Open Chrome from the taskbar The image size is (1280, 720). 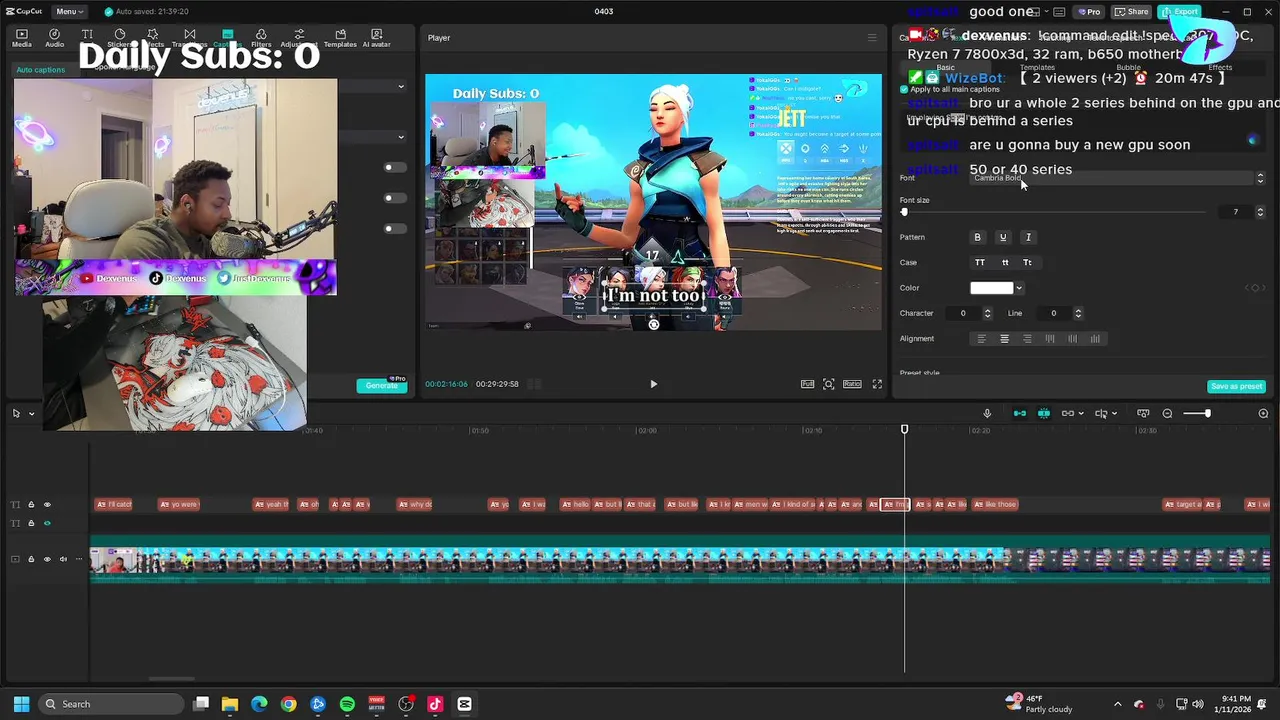click(x=289, y=704)
